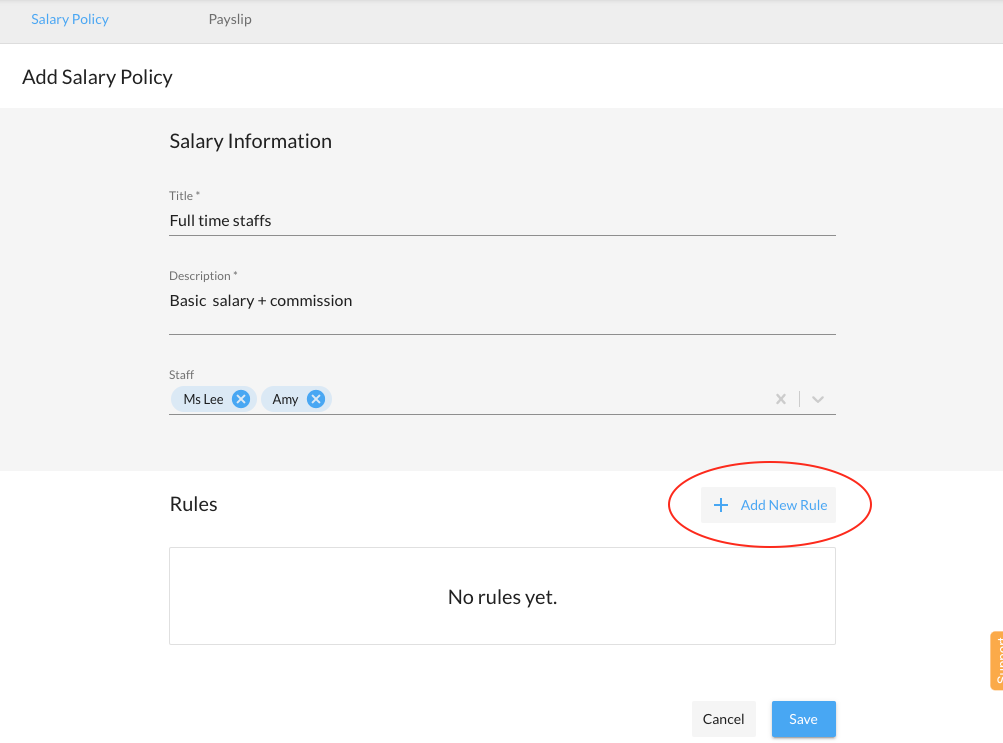Click the Add Salary Policy page title
1003x743 pixels.
click(x=98, y=77)
